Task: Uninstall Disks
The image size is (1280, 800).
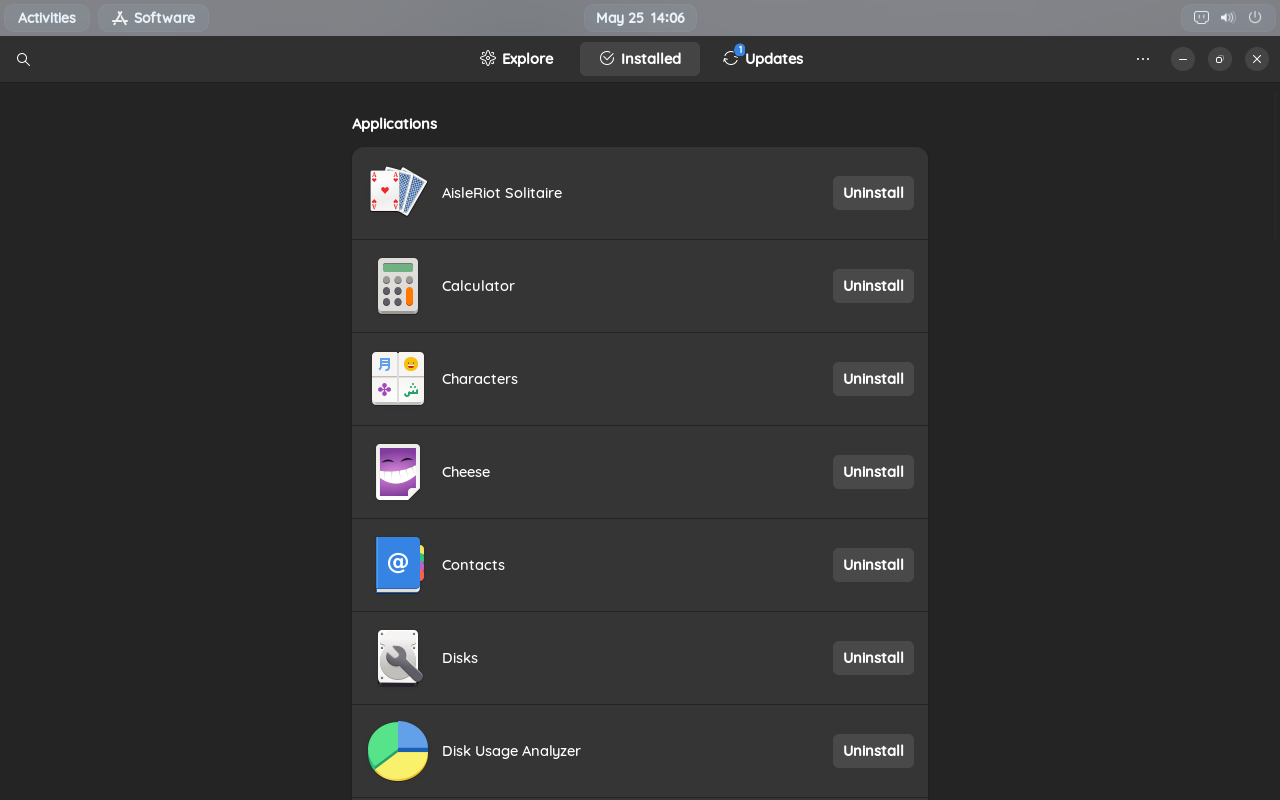Action: 873,658
